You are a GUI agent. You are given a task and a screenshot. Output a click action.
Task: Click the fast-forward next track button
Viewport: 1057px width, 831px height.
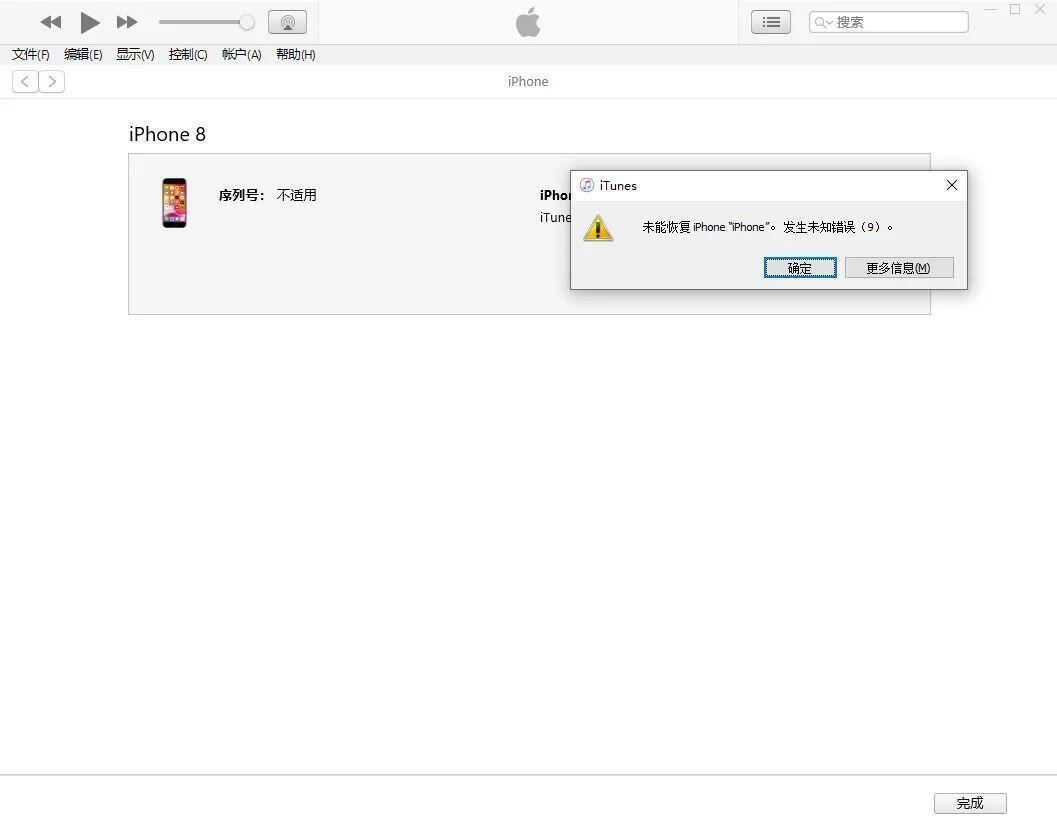(127, 22)
